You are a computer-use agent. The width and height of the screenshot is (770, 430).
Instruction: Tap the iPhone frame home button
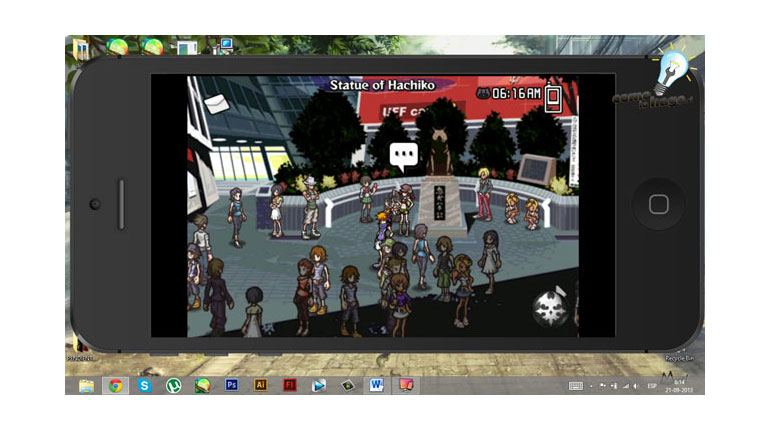pyautogui.click(x=659, y=204)
